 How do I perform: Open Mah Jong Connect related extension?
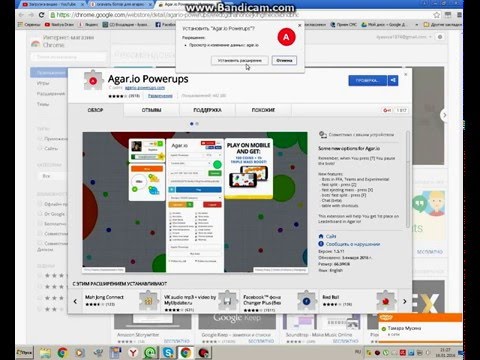[x=121, y=301]
